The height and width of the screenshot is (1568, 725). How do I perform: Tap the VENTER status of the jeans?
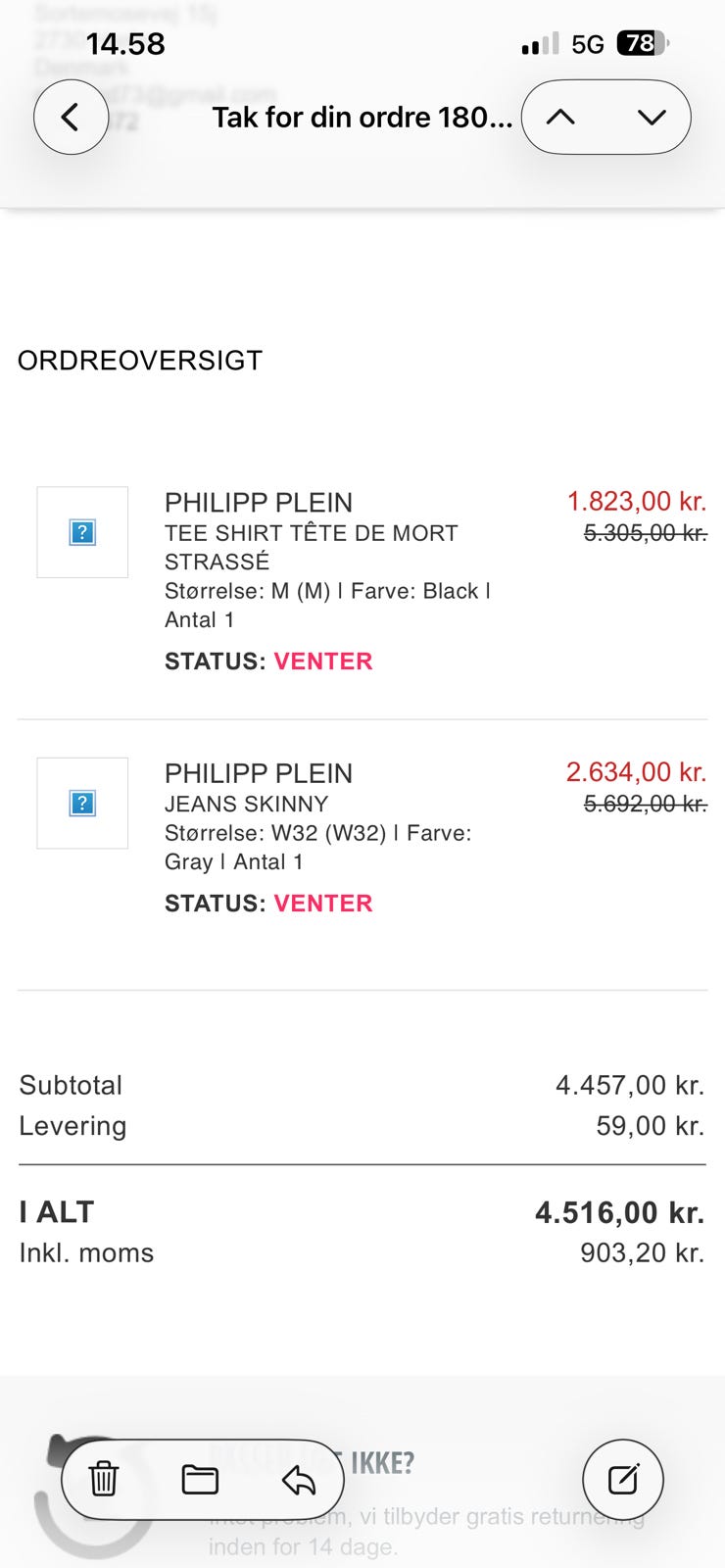[x=323, y=904]
